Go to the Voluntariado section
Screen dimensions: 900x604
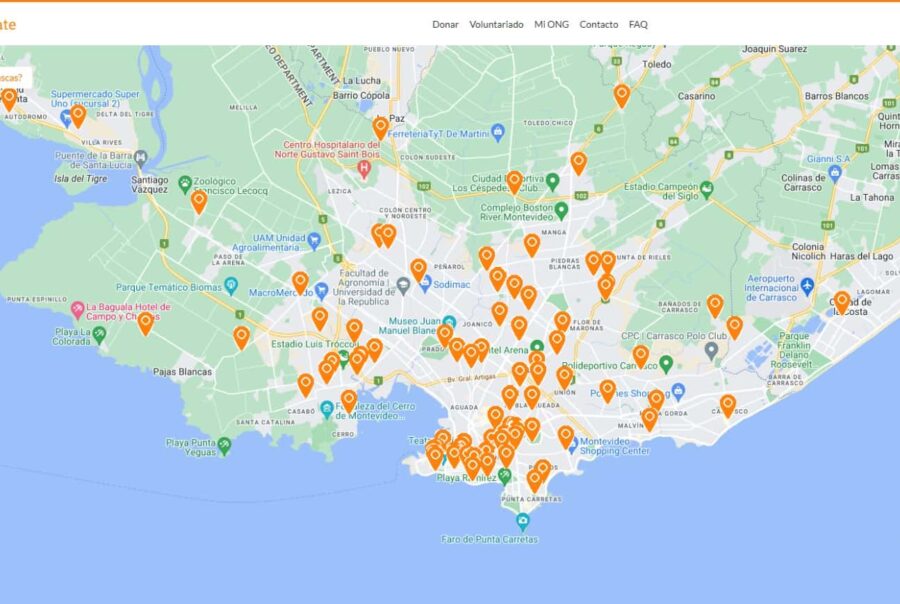point(496,24)
